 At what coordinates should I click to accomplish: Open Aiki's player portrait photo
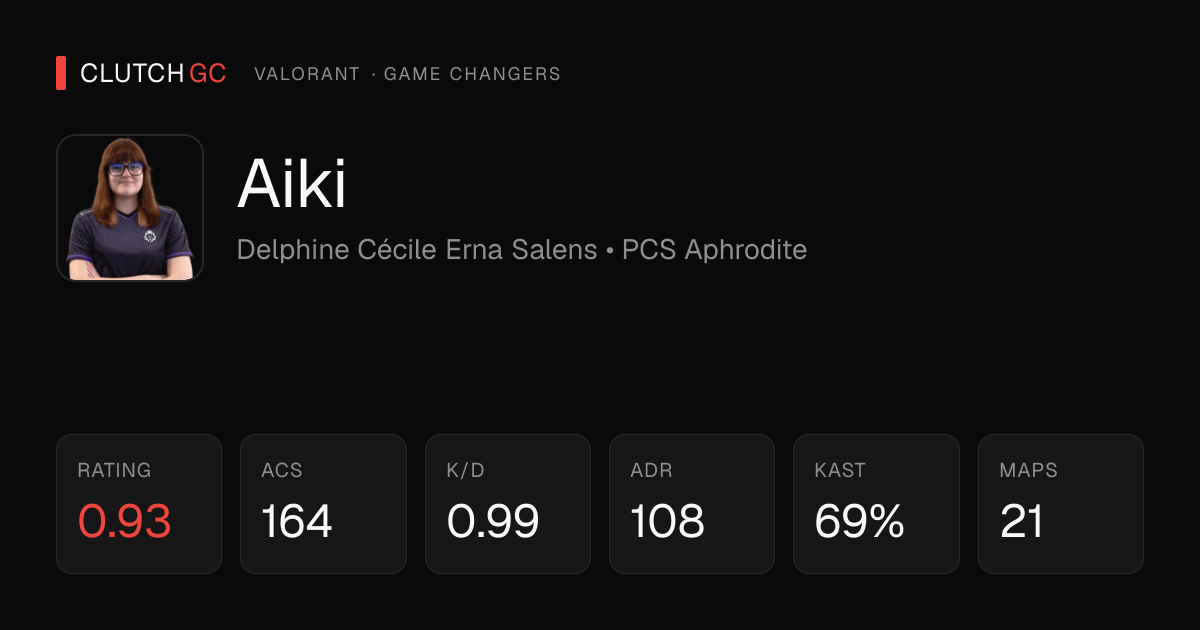click(130, 208)
